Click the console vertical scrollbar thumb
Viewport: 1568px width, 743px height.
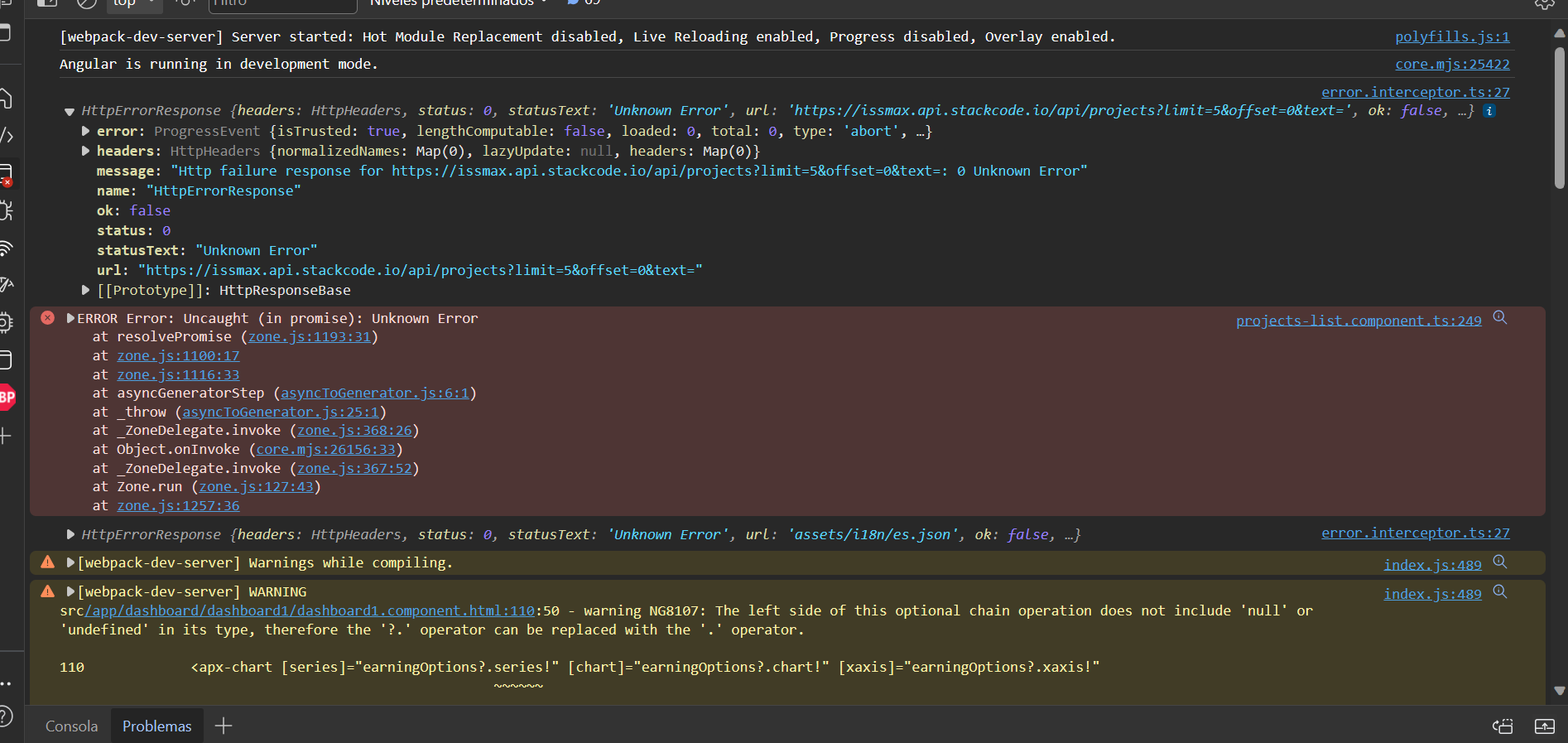click(1559, 116)
